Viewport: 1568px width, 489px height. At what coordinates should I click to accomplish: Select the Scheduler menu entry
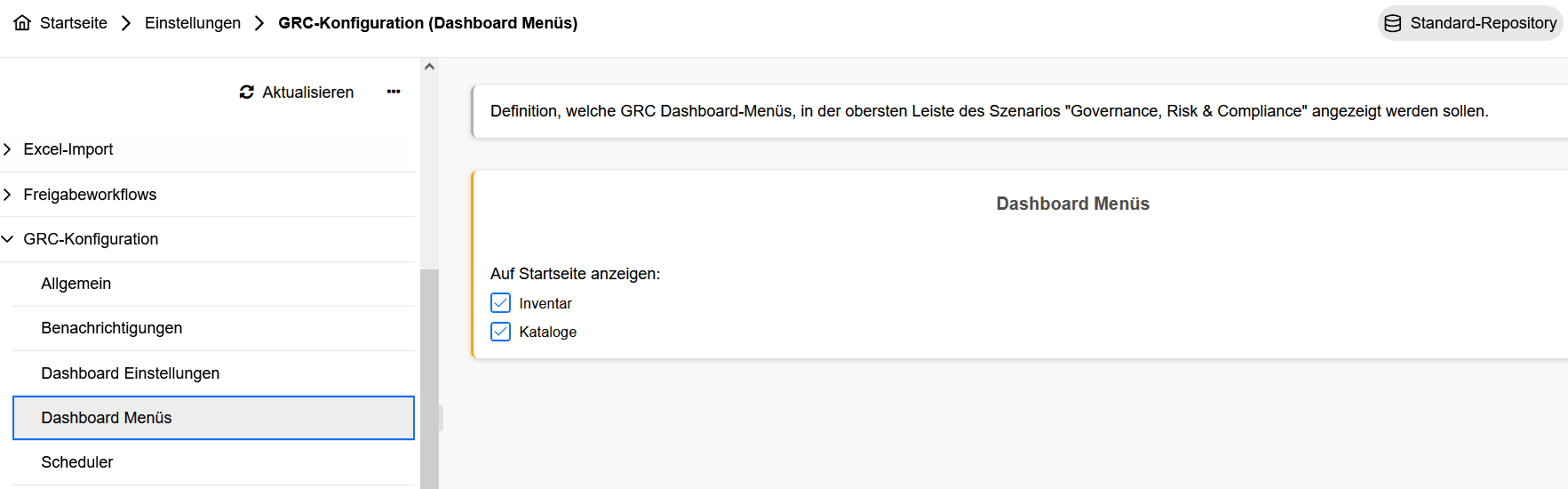pos(77,462)
